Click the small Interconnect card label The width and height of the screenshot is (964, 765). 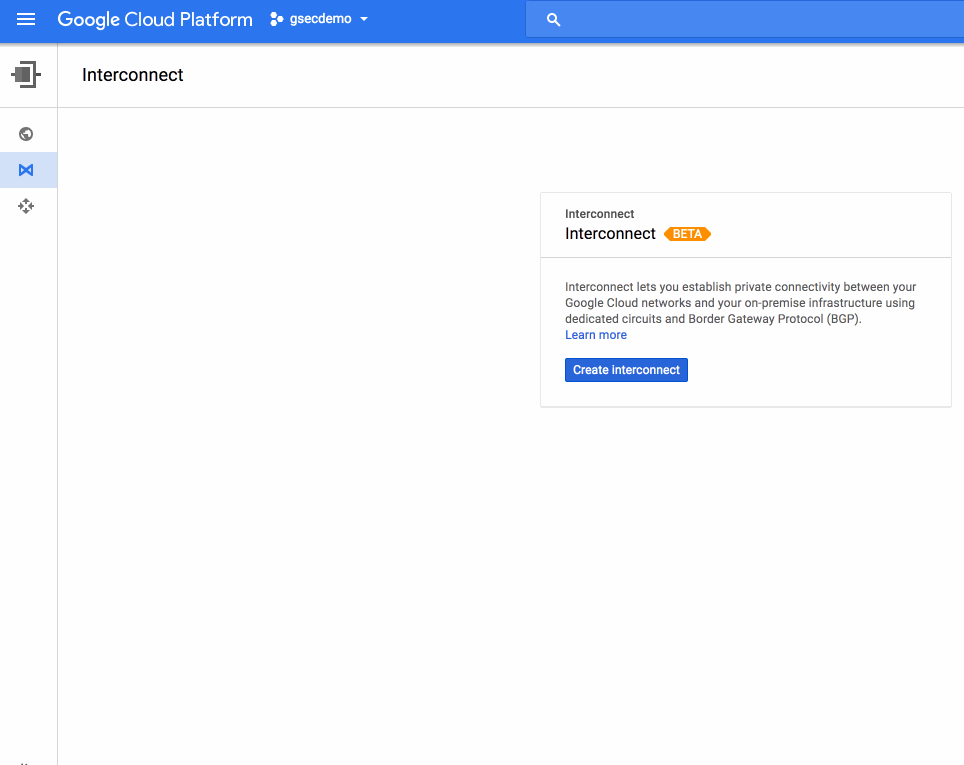click(x=599, y=214)
